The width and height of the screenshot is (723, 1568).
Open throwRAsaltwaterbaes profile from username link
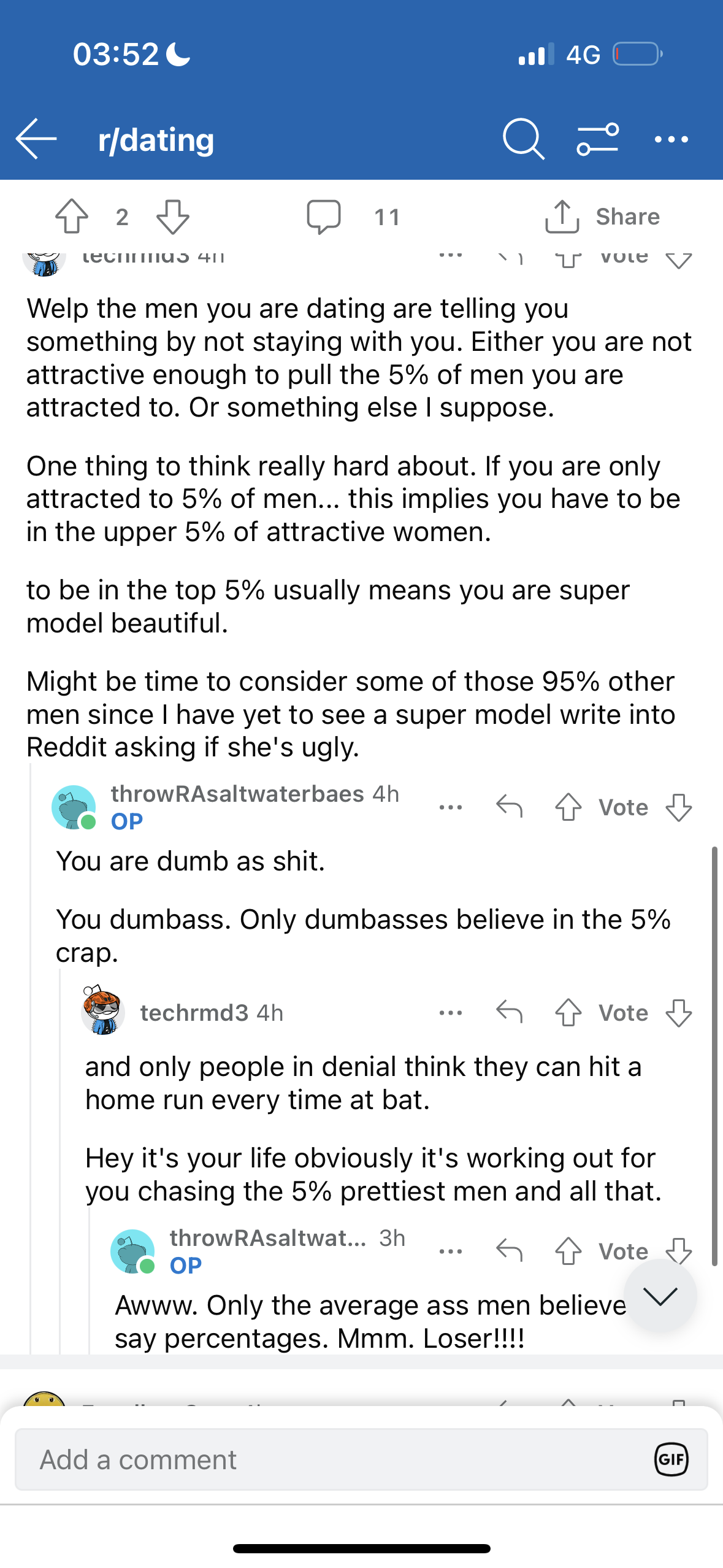[x=238, y=794]
